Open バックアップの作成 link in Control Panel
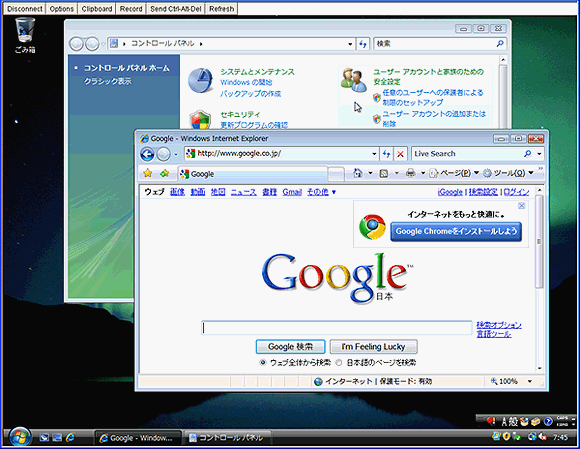Image resolution: width=580 pixels, height=449 pixels. [x=250, y=94]
